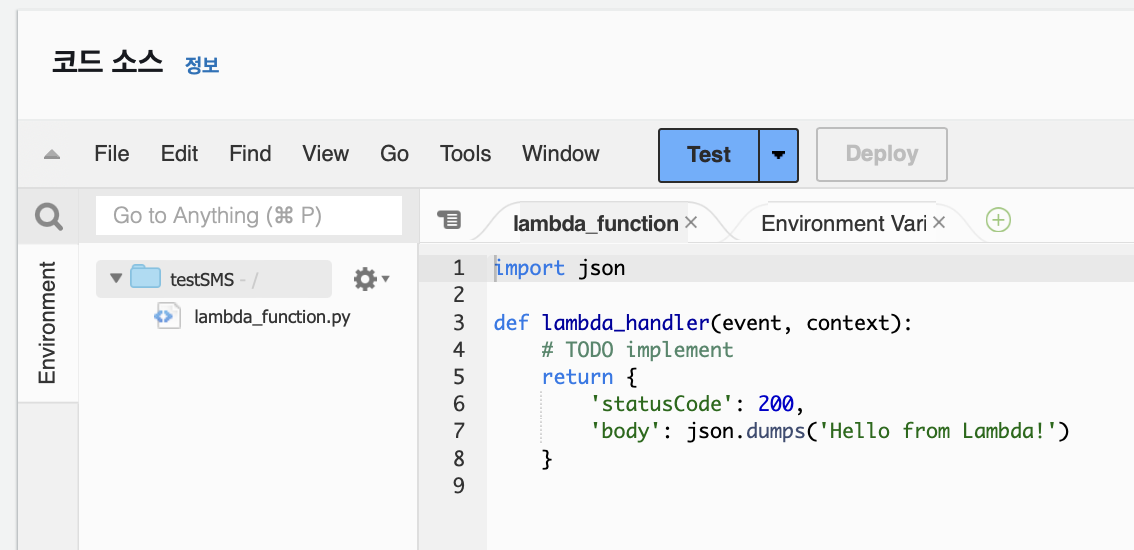Click the search magnifier icon in sidebar
Screen dimensions: 1134x550
[x=48, y=216]
